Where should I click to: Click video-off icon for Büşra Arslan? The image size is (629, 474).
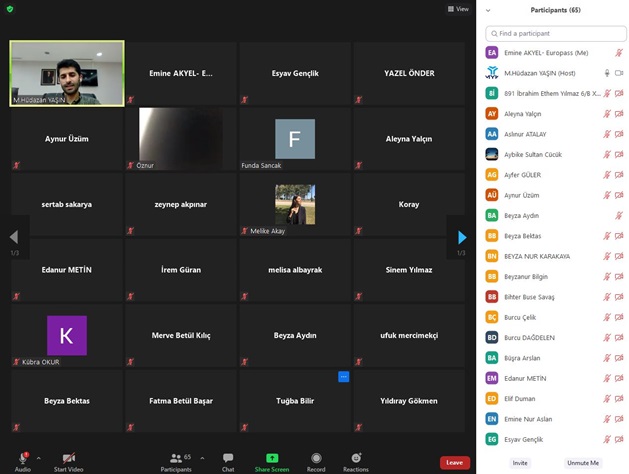click(x=619, y=358)
